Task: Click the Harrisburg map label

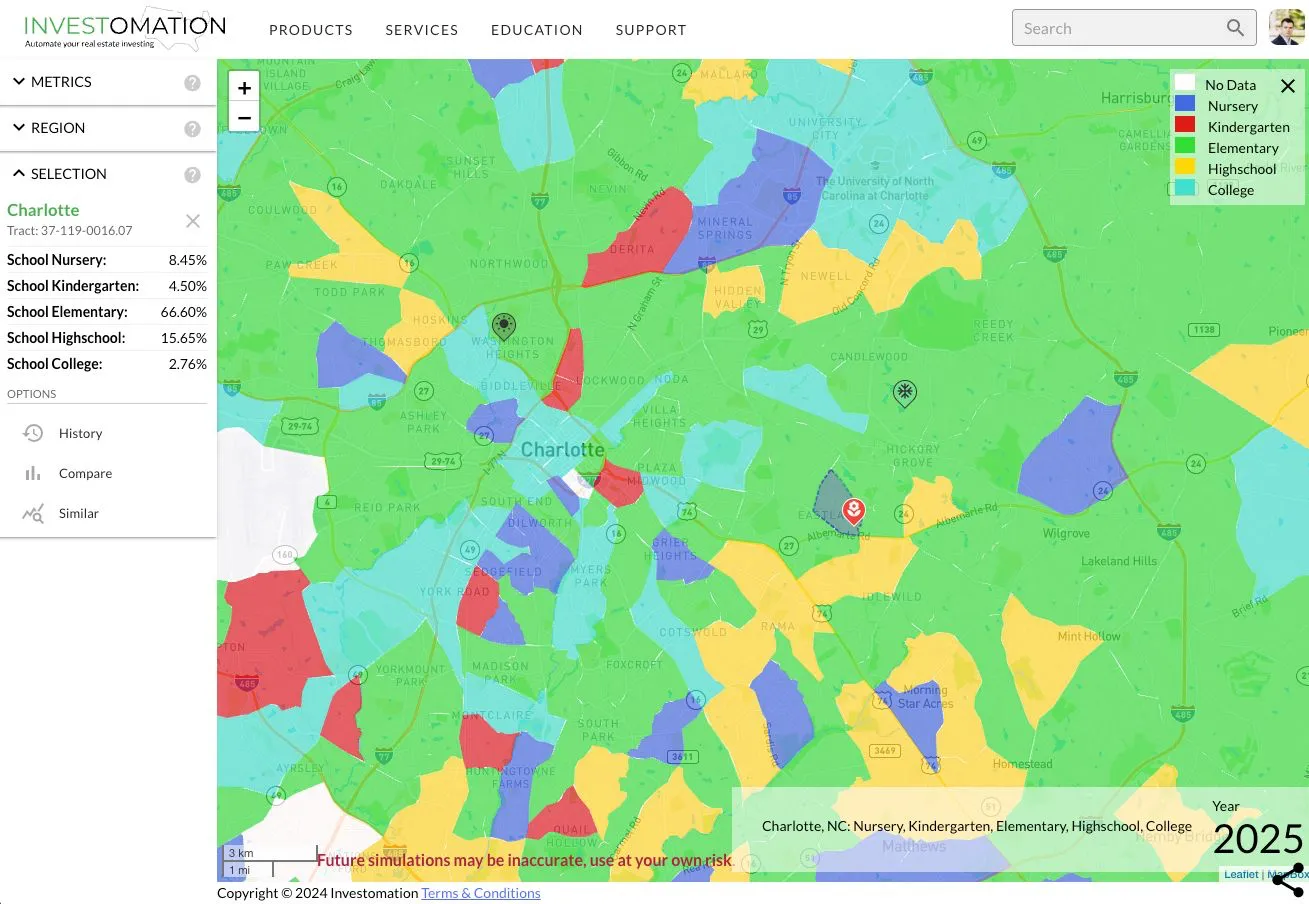Action: click(1136, 98)
